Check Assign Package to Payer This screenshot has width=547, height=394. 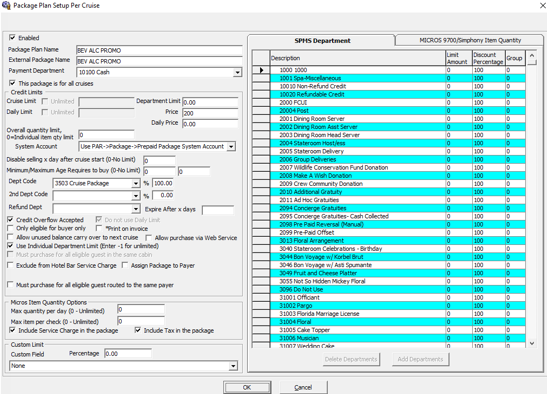tap(125, 265)
